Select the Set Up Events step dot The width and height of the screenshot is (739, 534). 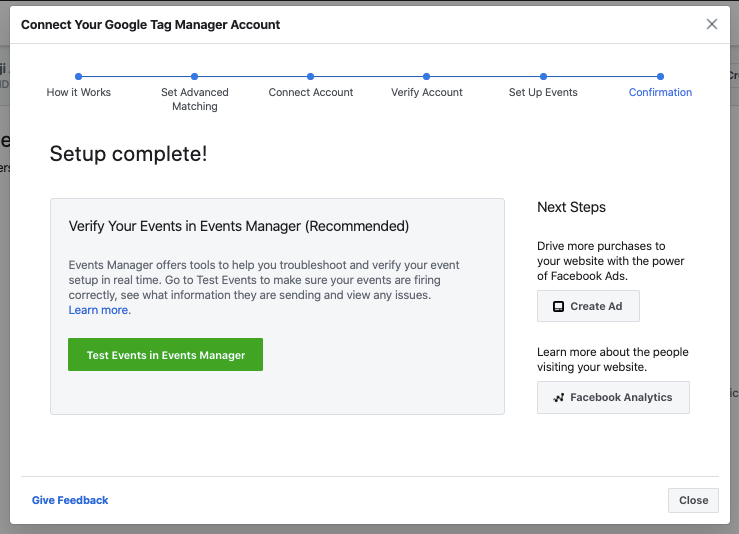tap(543, 76)
